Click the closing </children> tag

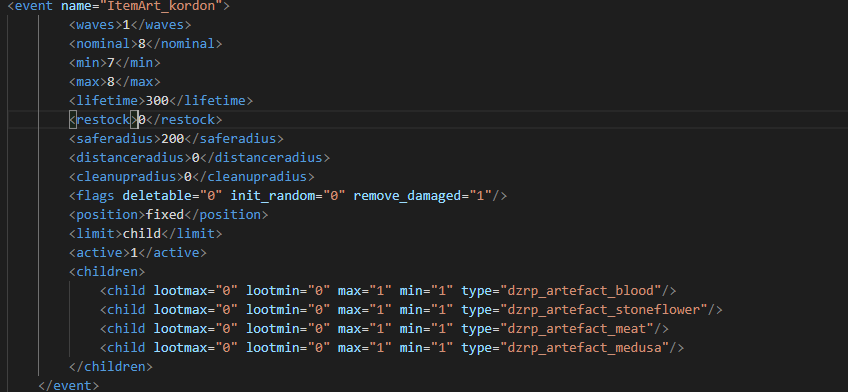111,367
